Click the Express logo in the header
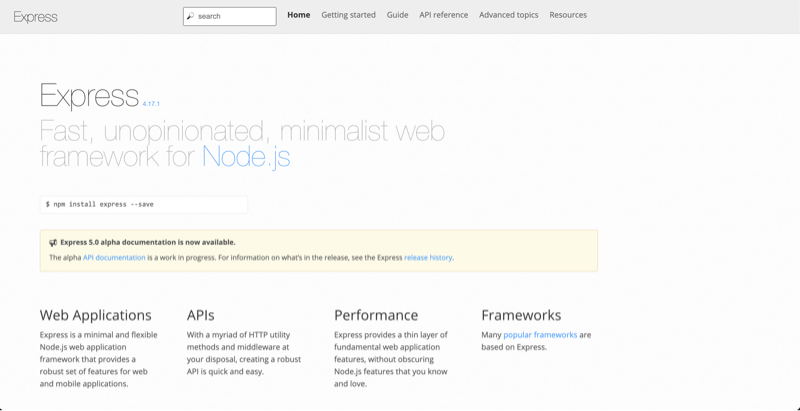This screenshot has height=411, width=800. point(35,16)
